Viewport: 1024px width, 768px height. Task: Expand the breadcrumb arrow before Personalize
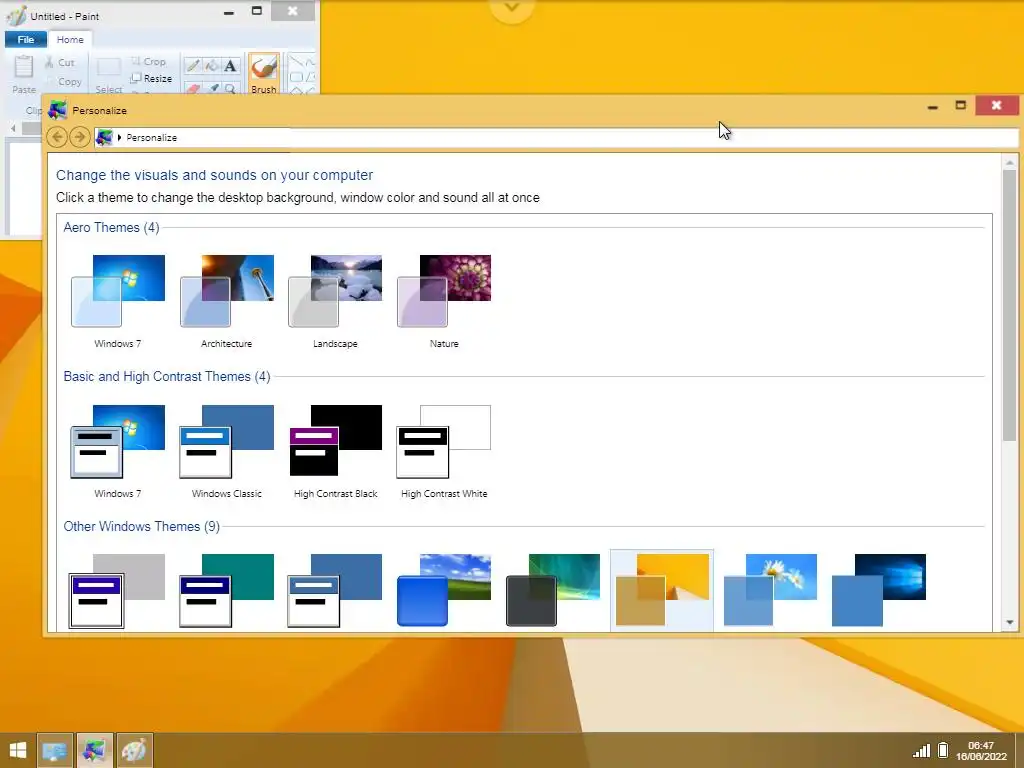tap(119, 138)
